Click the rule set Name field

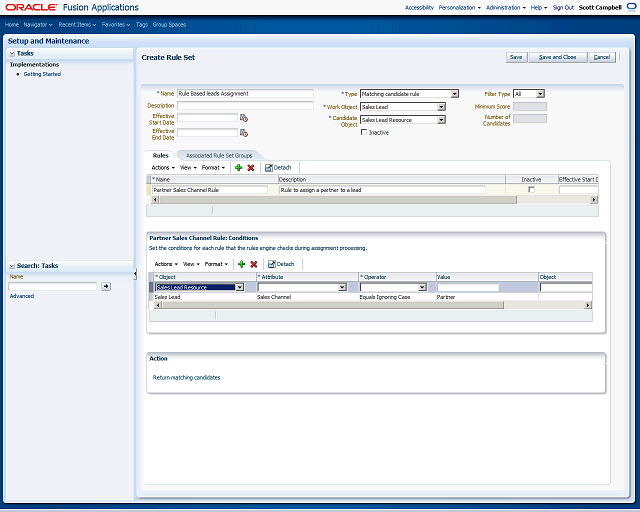click(x=245, y=93)
